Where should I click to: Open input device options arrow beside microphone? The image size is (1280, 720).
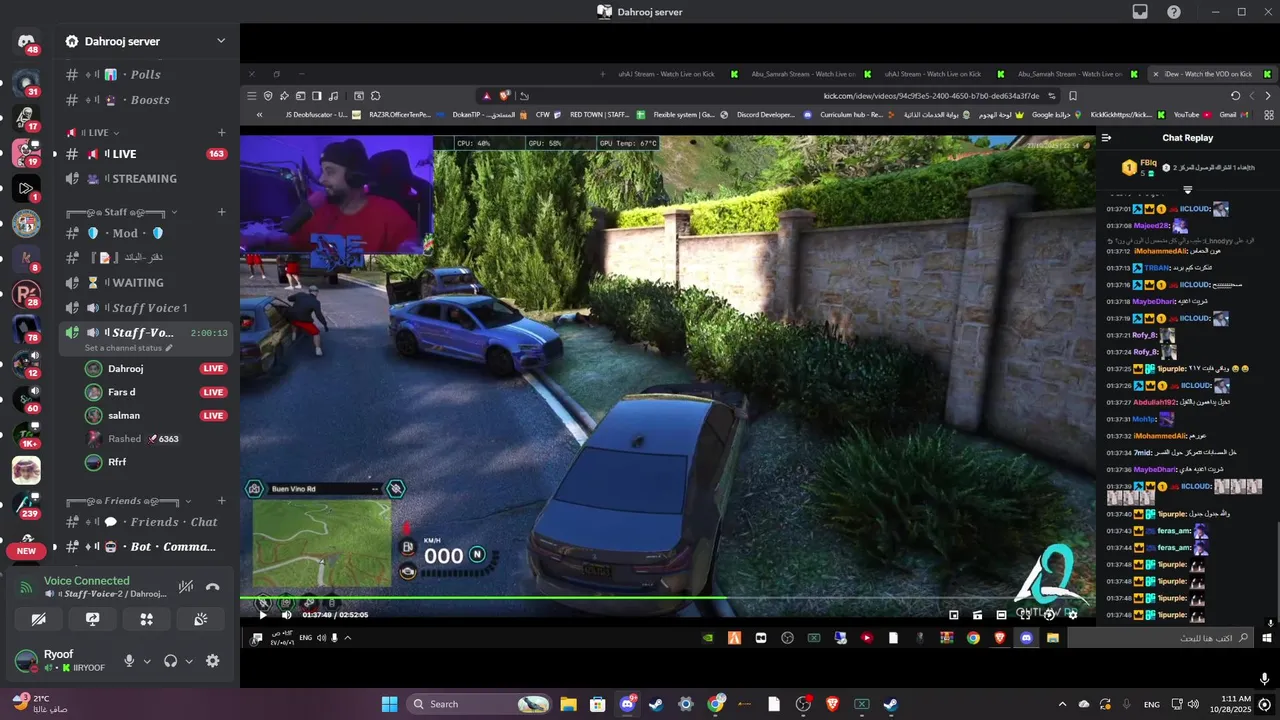[x=147, y=661]
